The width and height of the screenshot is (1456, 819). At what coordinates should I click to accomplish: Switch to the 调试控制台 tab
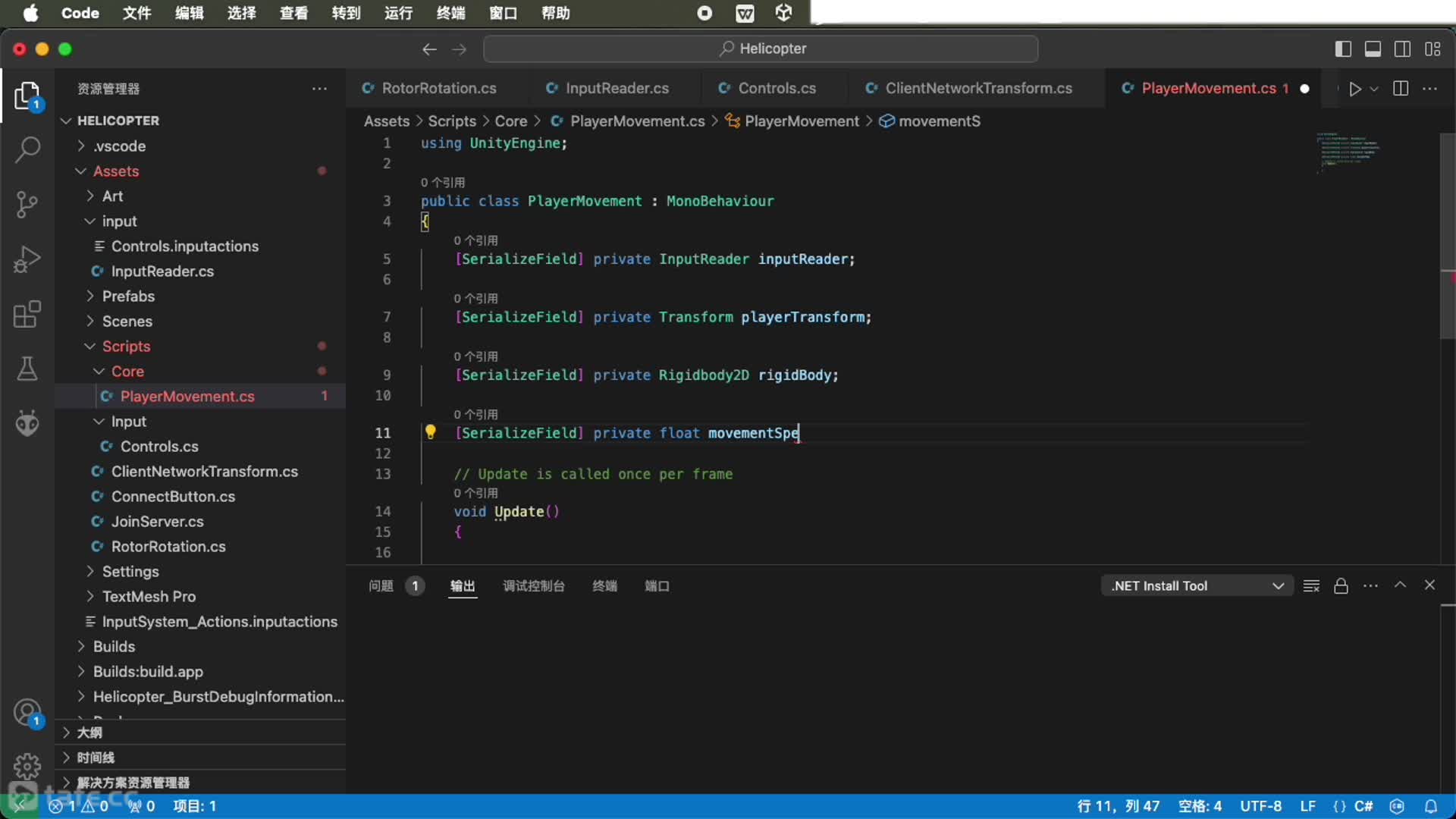(x=534, y=585)
